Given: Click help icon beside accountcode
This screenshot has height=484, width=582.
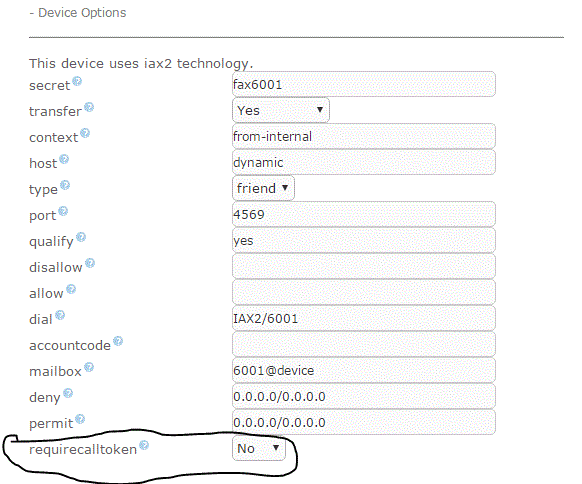Looking at the screenshot, I should click(x=118, y=341).
